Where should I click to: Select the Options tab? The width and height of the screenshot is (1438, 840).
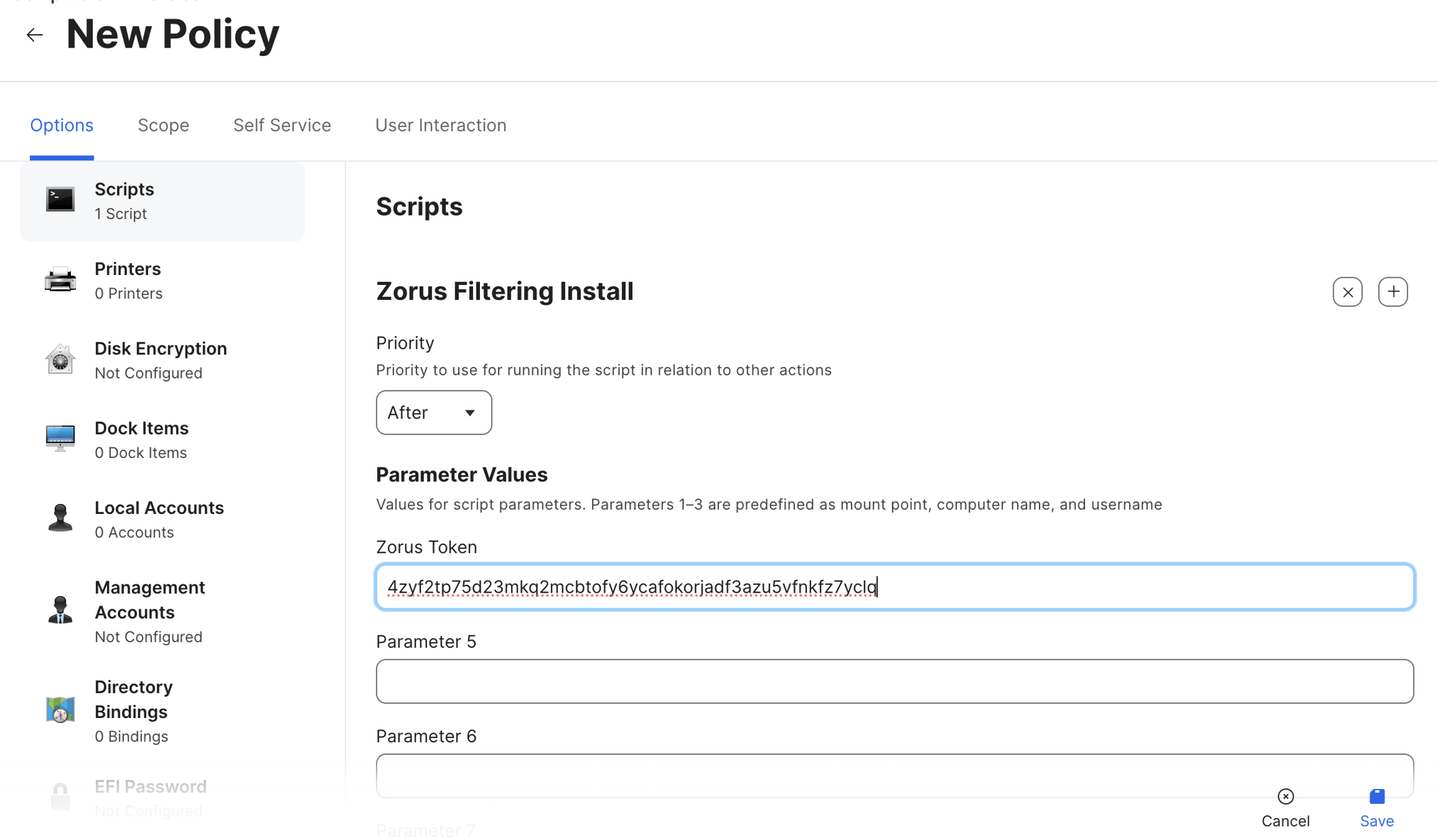point(62,125)
